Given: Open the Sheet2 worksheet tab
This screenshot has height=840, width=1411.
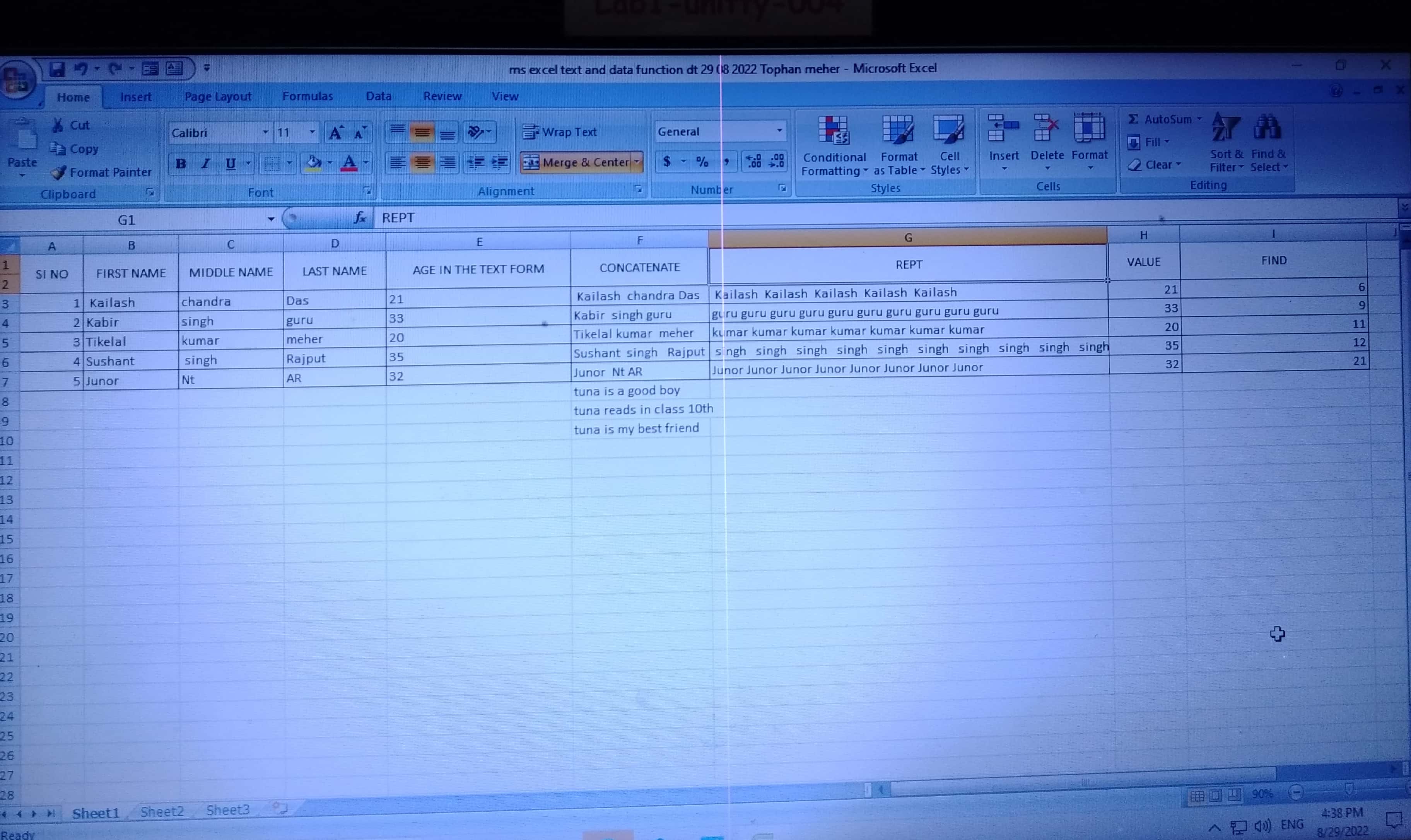Looking at the screenshot, I should [x=162, y=812].
